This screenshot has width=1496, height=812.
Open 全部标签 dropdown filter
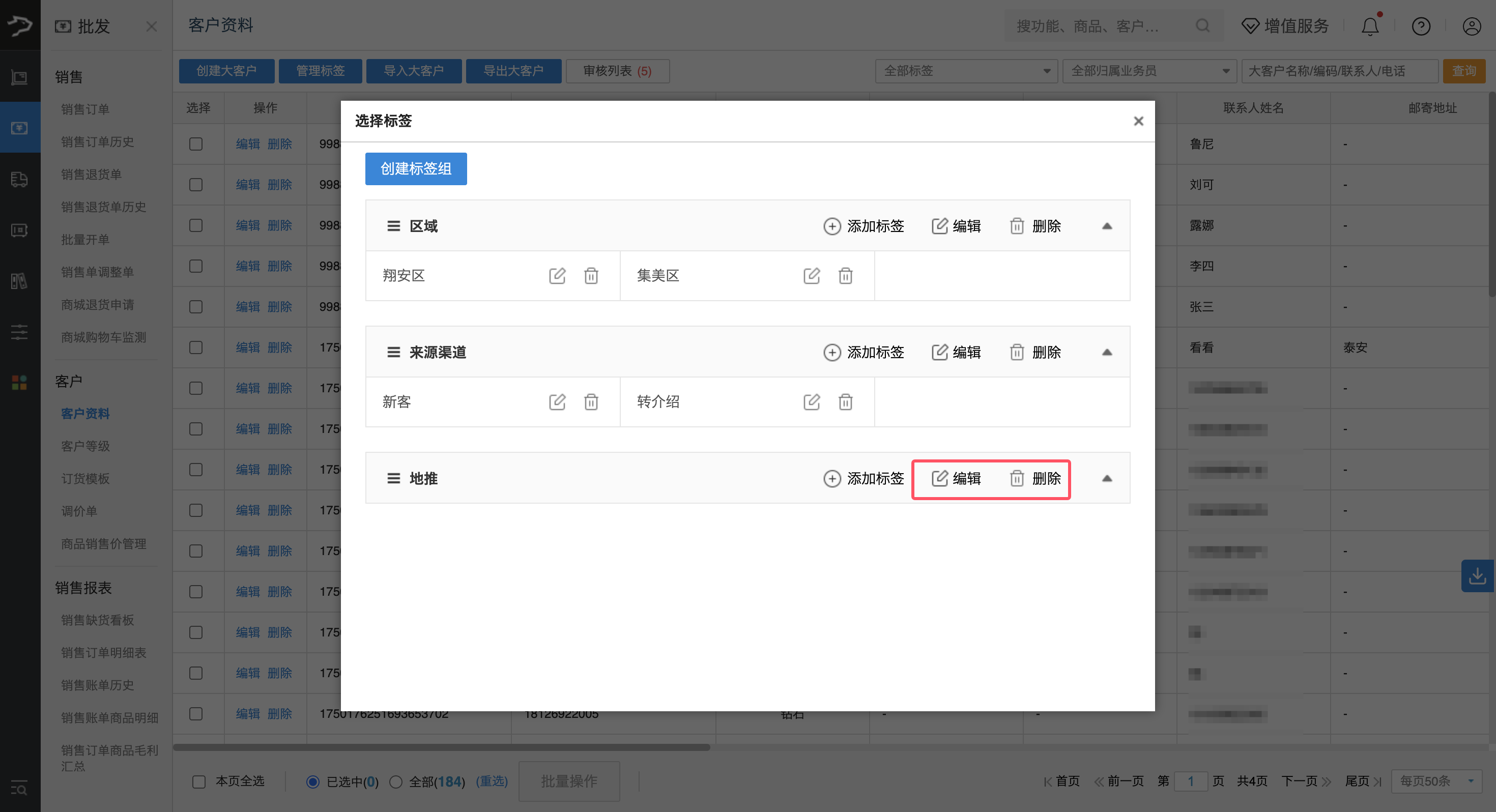(x=966, y=71)
